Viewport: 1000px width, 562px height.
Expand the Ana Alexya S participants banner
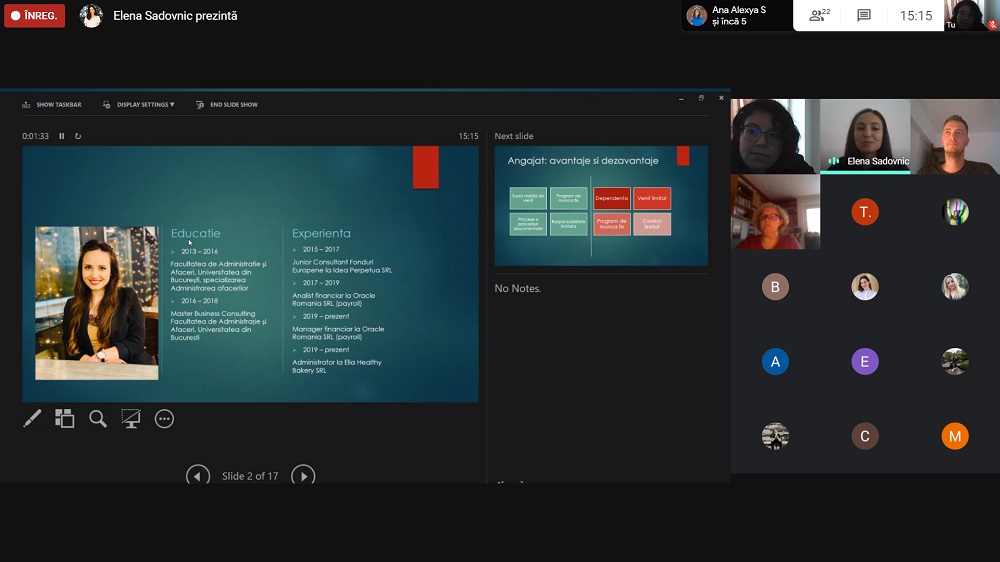736,16
